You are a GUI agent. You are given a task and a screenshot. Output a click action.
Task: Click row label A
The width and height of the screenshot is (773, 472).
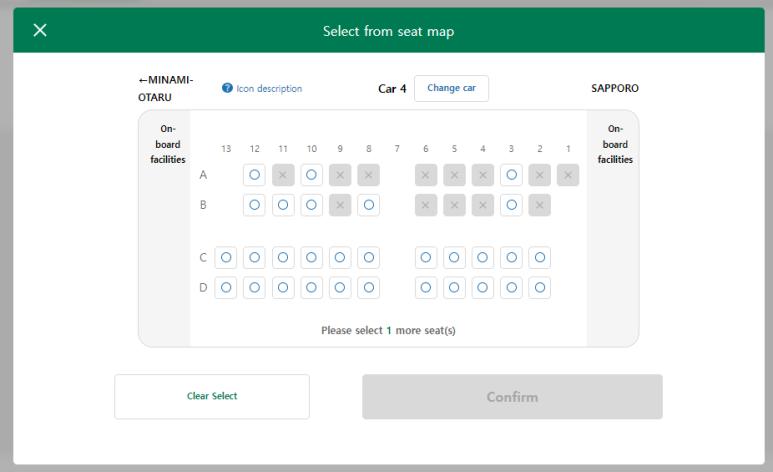(x=203, y=175)
